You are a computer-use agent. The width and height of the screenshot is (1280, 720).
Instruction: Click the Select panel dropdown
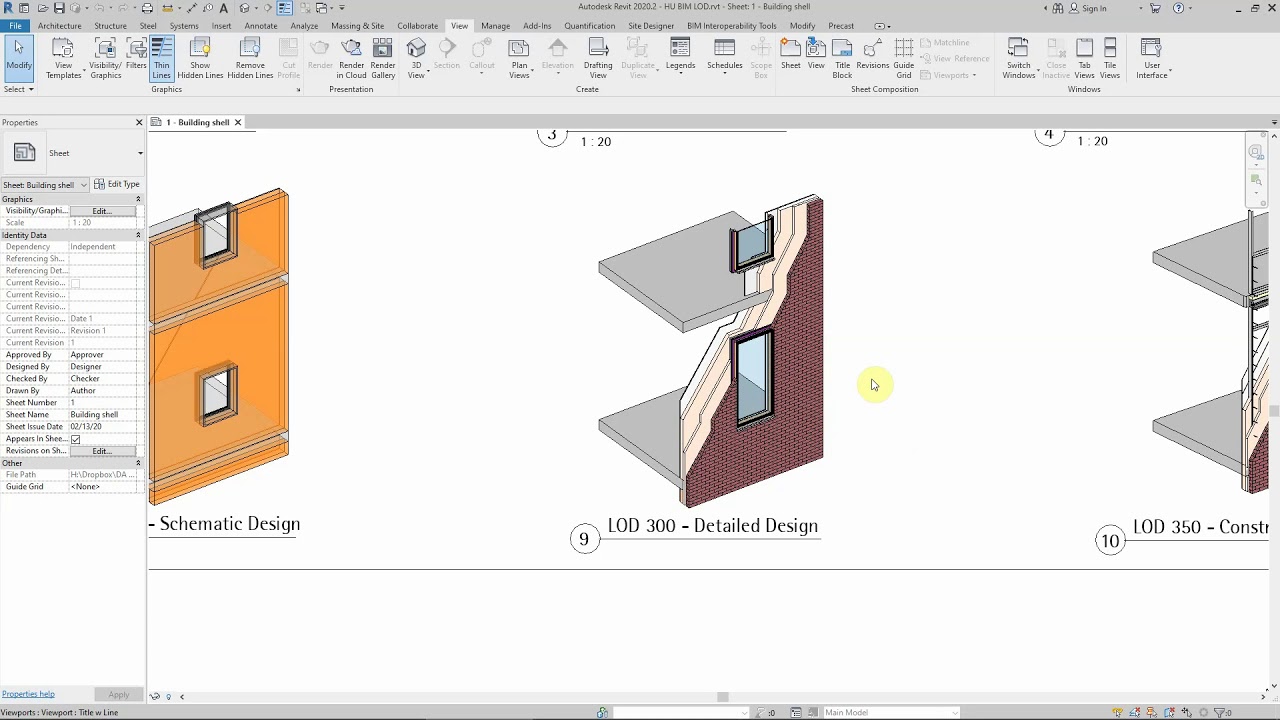click(18, 89)
